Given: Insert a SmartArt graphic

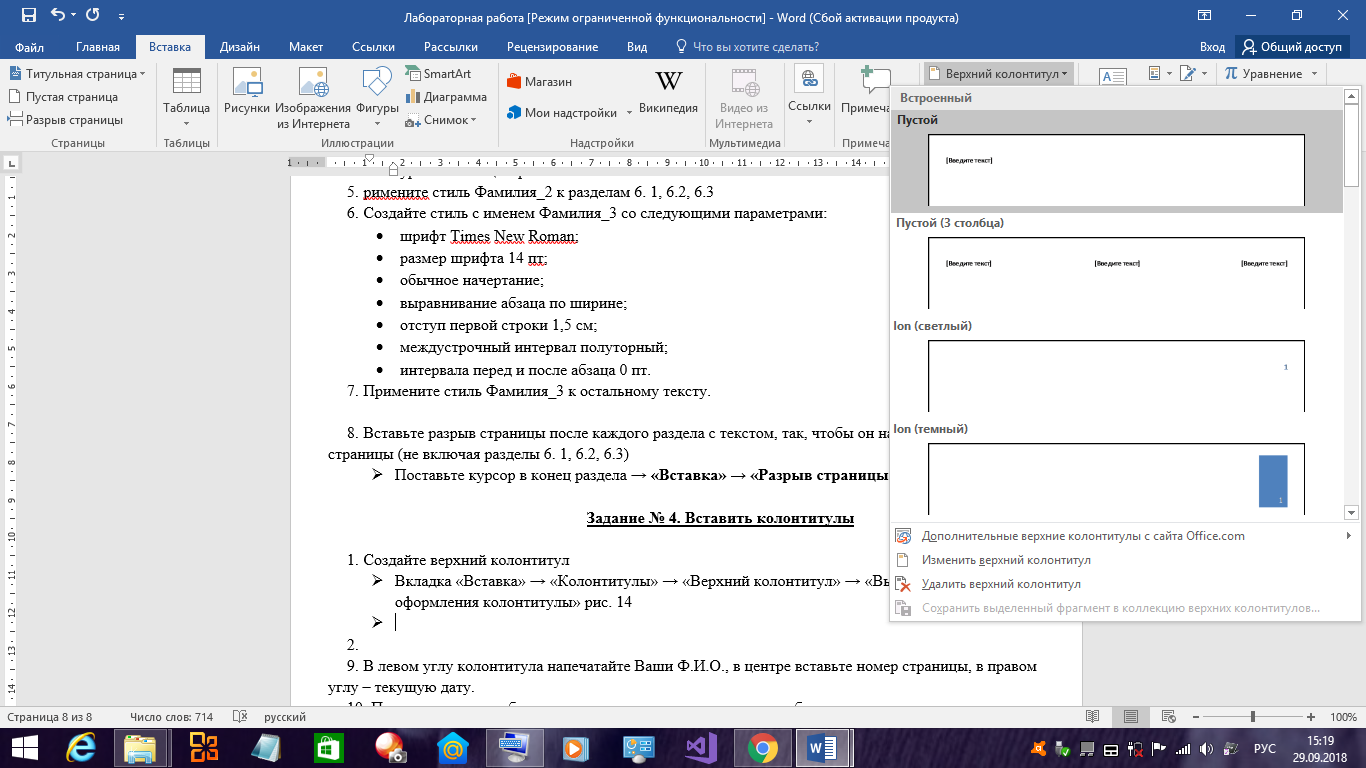Looking at the screenshot, I should click(x=438, y=74).
